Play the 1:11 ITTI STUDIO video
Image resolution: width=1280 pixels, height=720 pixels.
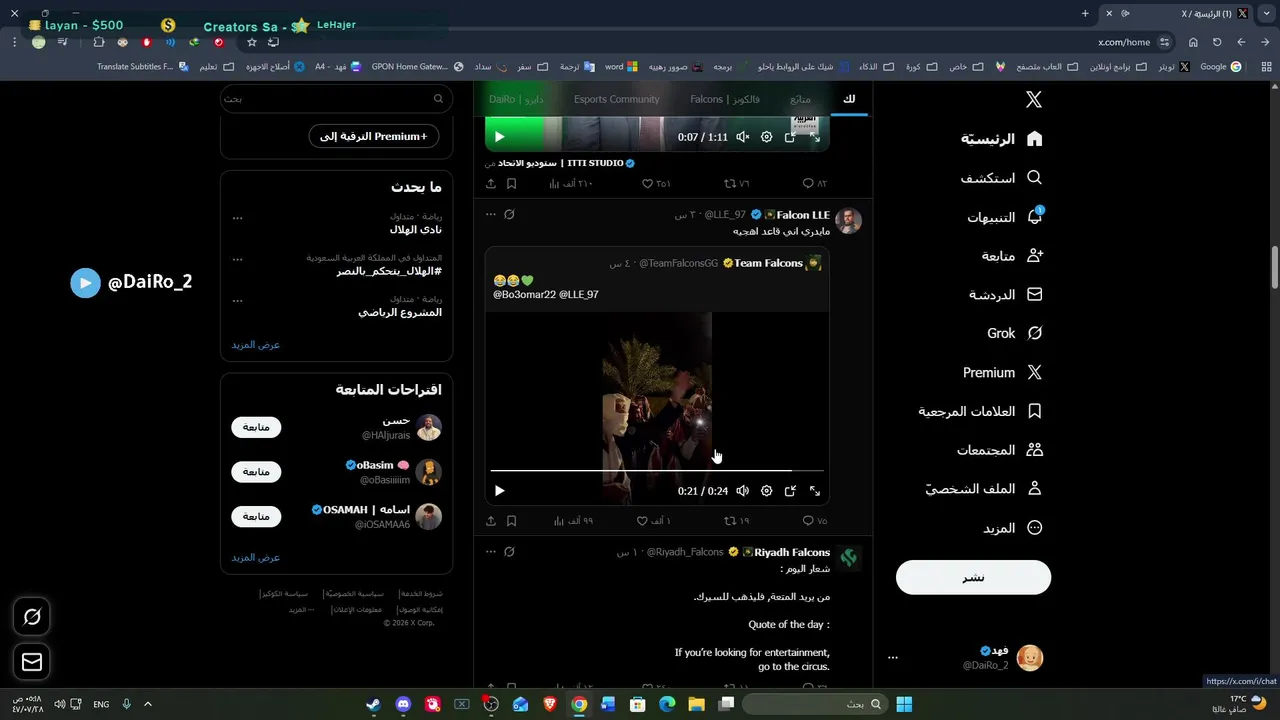pyautogui.click(x=500, y=137)
